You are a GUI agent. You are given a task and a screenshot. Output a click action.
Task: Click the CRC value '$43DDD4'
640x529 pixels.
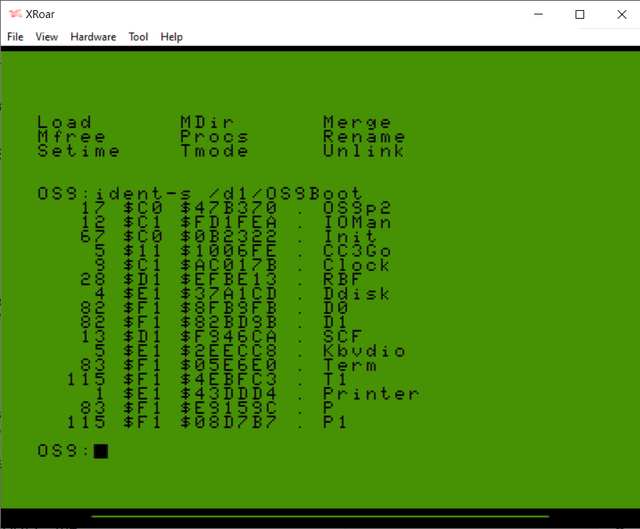point(229,393)
